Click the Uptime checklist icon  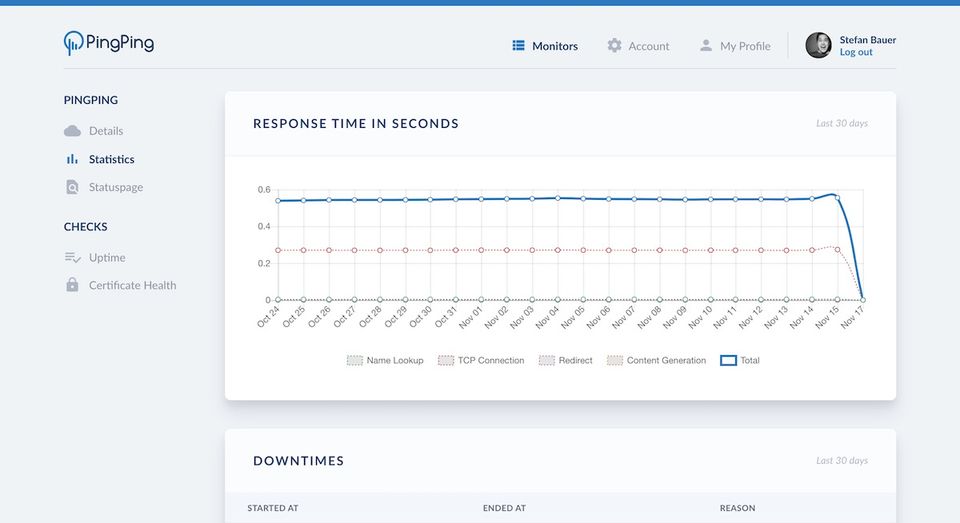point(72,257)
